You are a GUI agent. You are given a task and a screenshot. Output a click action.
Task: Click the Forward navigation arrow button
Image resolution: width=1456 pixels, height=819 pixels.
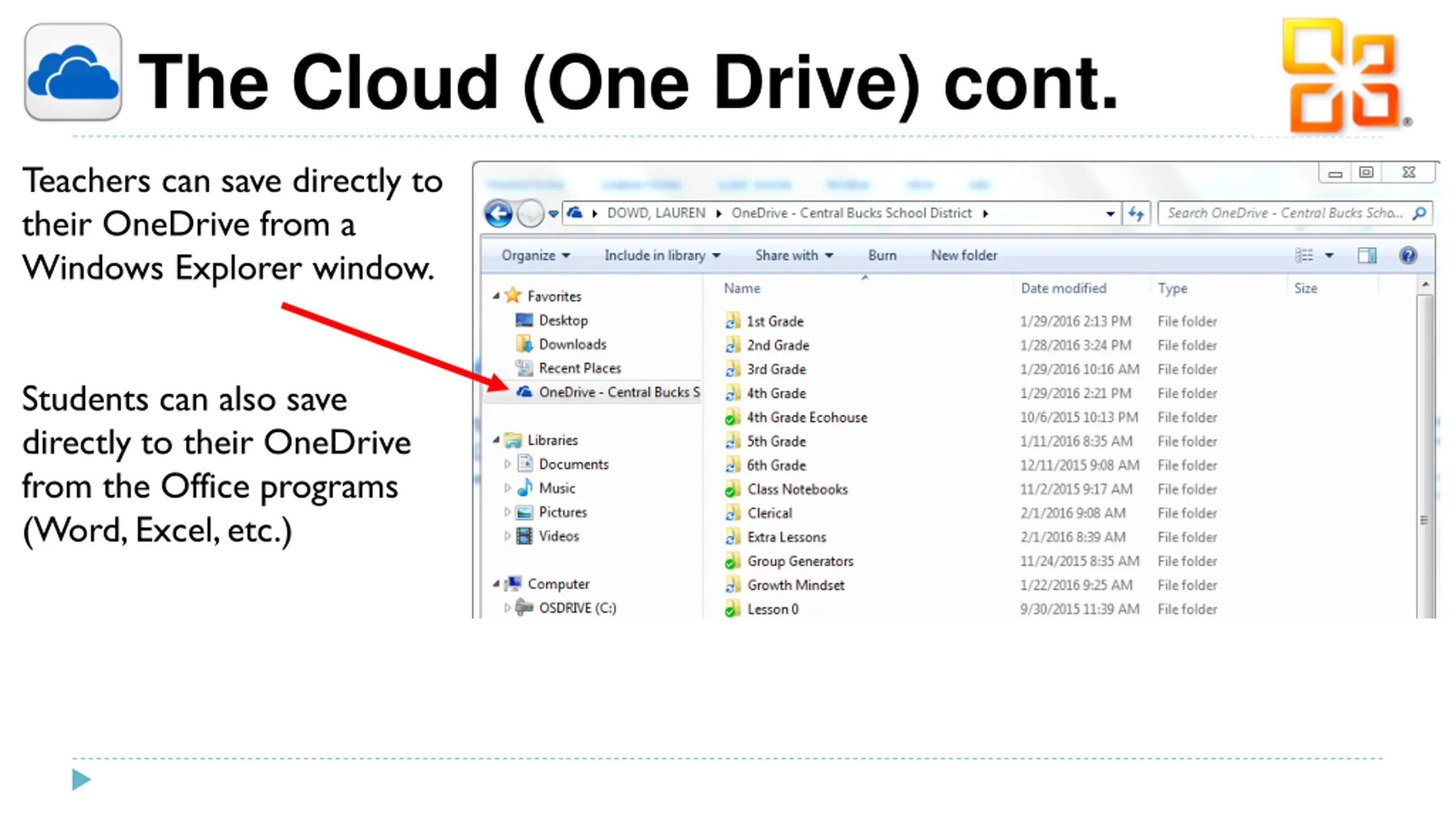click(530, 214)
